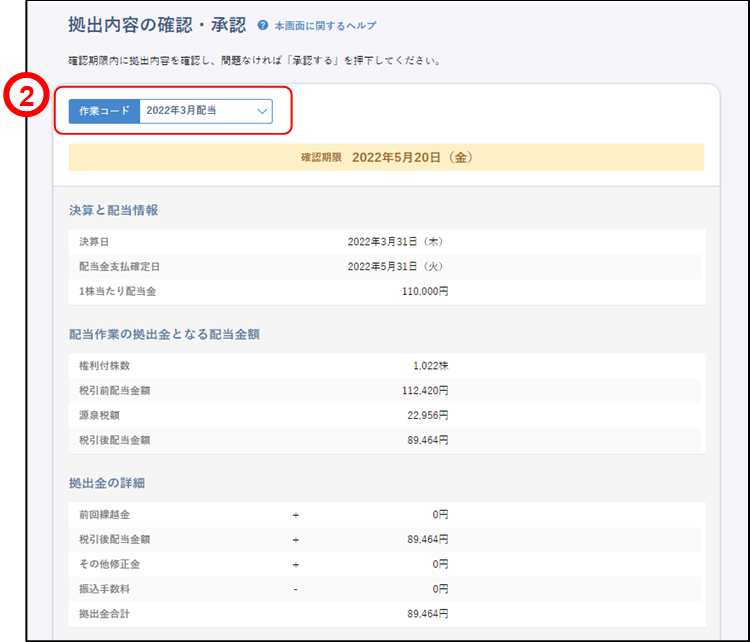Click the 拠出内容の確認・承認 page title
The height and width of the screenshot is (642, 750).
coord(156,25)
